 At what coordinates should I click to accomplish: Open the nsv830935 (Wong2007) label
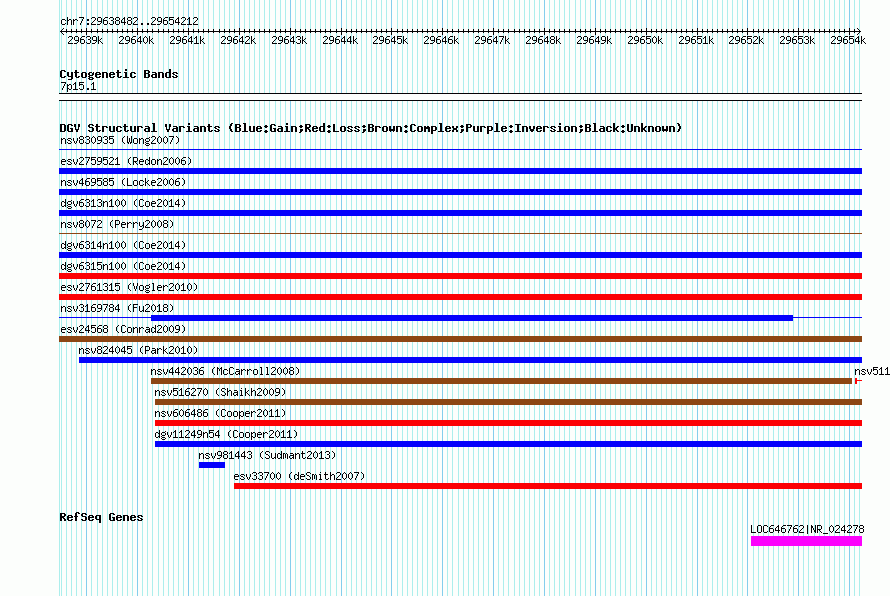[x=120, y=140]
